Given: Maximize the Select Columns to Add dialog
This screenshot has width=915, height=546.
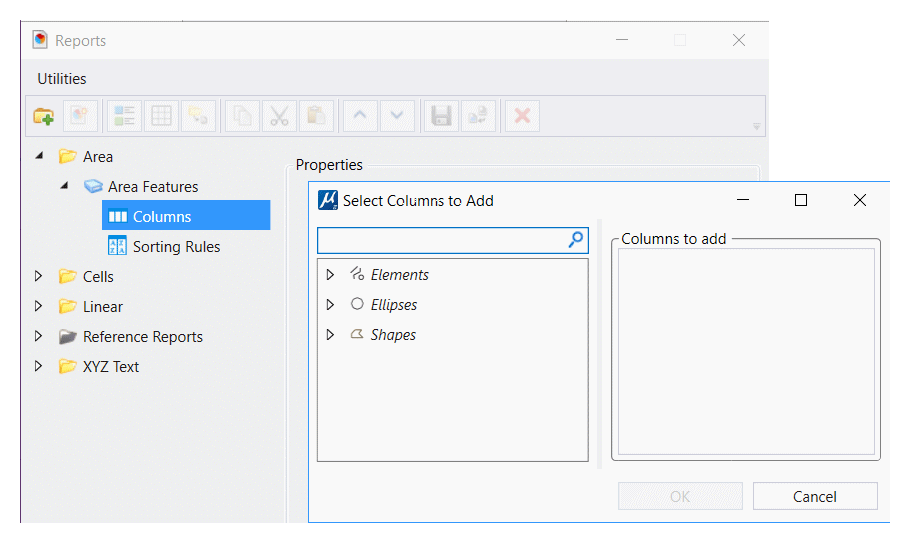Looking at the screenshot, I should click(x=800, y=200).
